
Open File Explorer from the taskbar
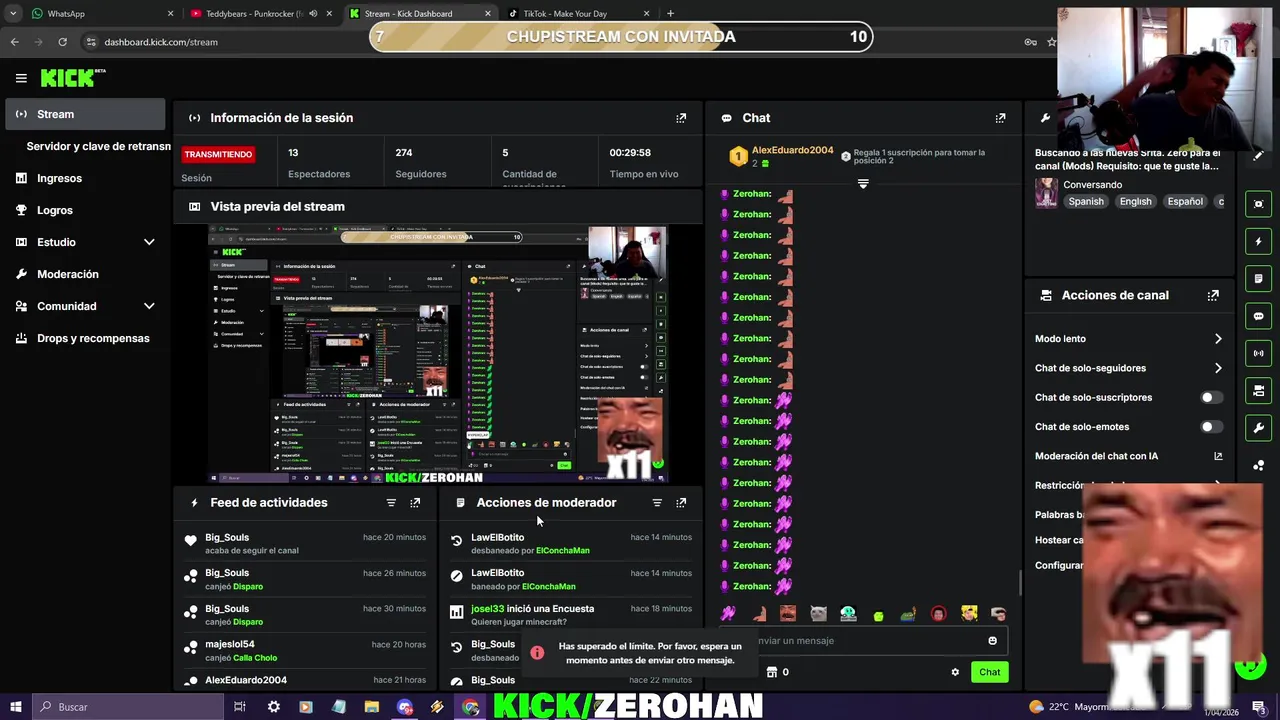click(371, 707)
